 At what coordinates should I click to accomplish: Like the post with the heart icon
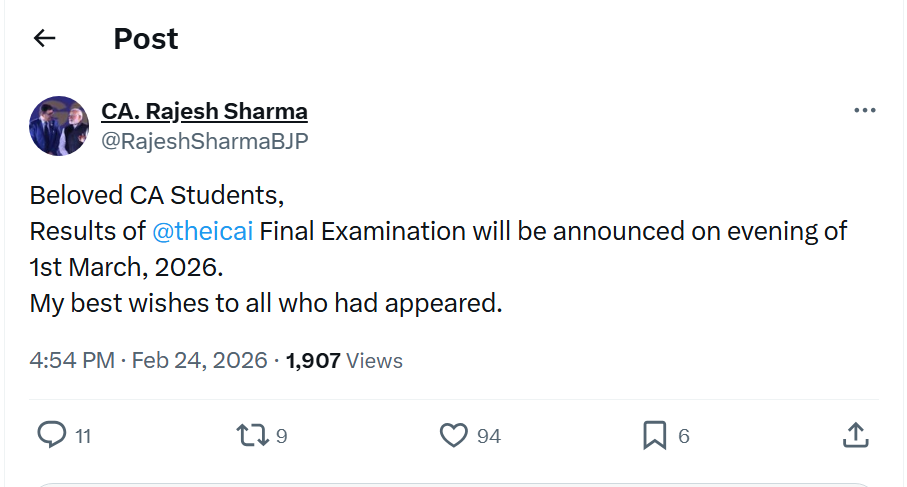click(454, 435)
